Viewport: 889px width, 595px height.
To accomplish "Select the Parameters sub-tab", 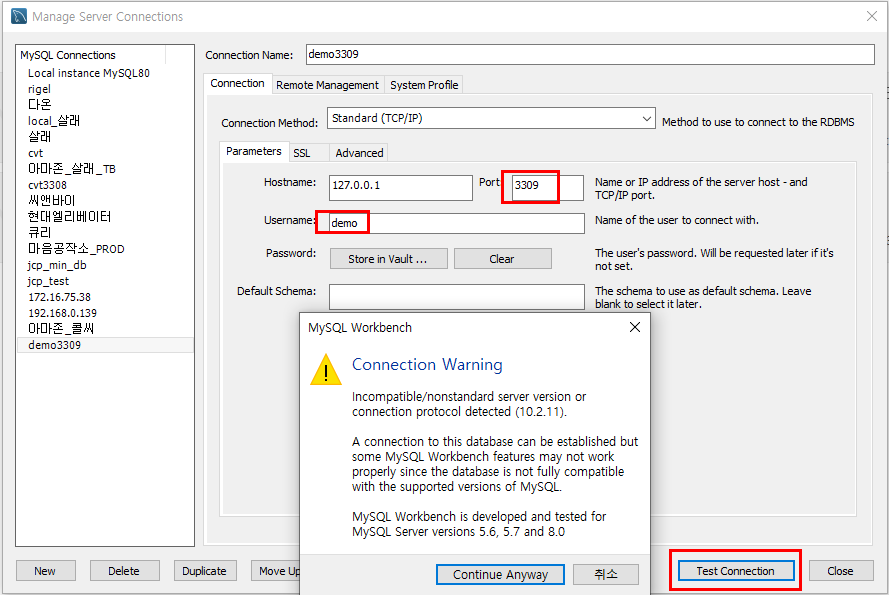I will (x=253, y=151).
